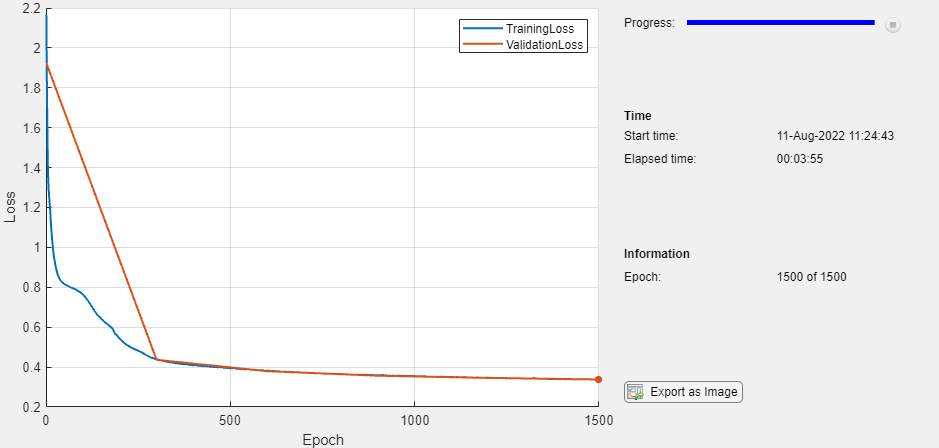Screen dimensions: 939x448
Task: Click the 1000 tick label on Epoch axis
Action: click(x=414, y=420)
